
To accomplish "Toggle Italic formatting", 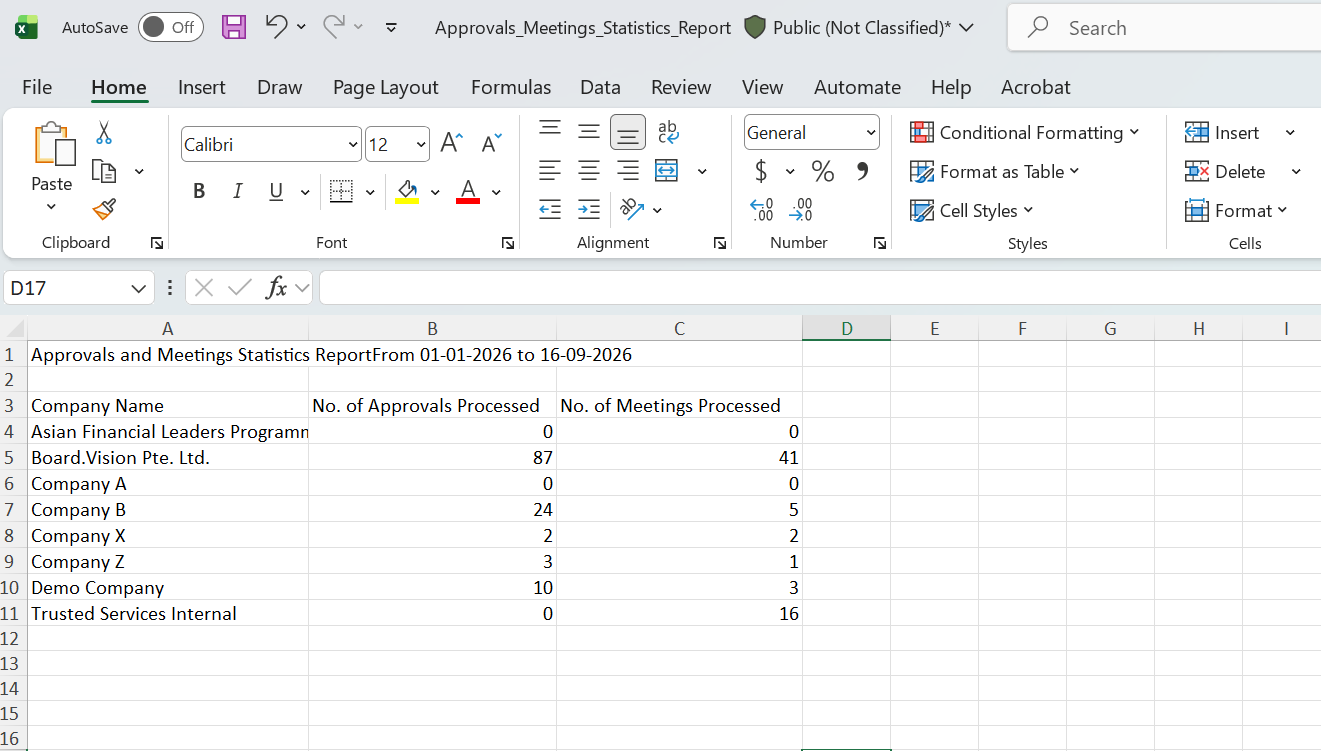I will point(237,191).
